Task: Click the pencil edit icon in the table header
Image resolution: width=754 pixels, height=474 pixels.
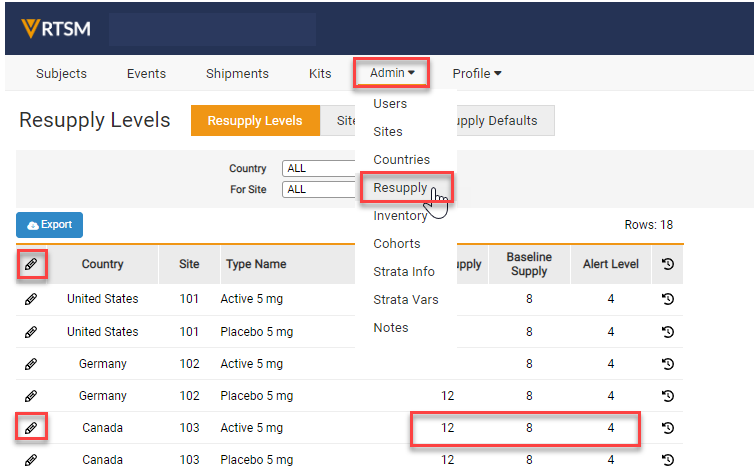Action: pyautogui.click(x=31, y=264)
